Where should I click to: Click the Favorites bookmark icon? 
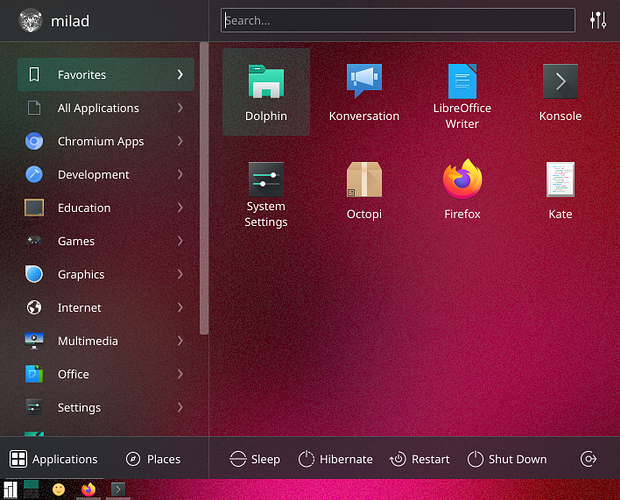coord(34,74)
